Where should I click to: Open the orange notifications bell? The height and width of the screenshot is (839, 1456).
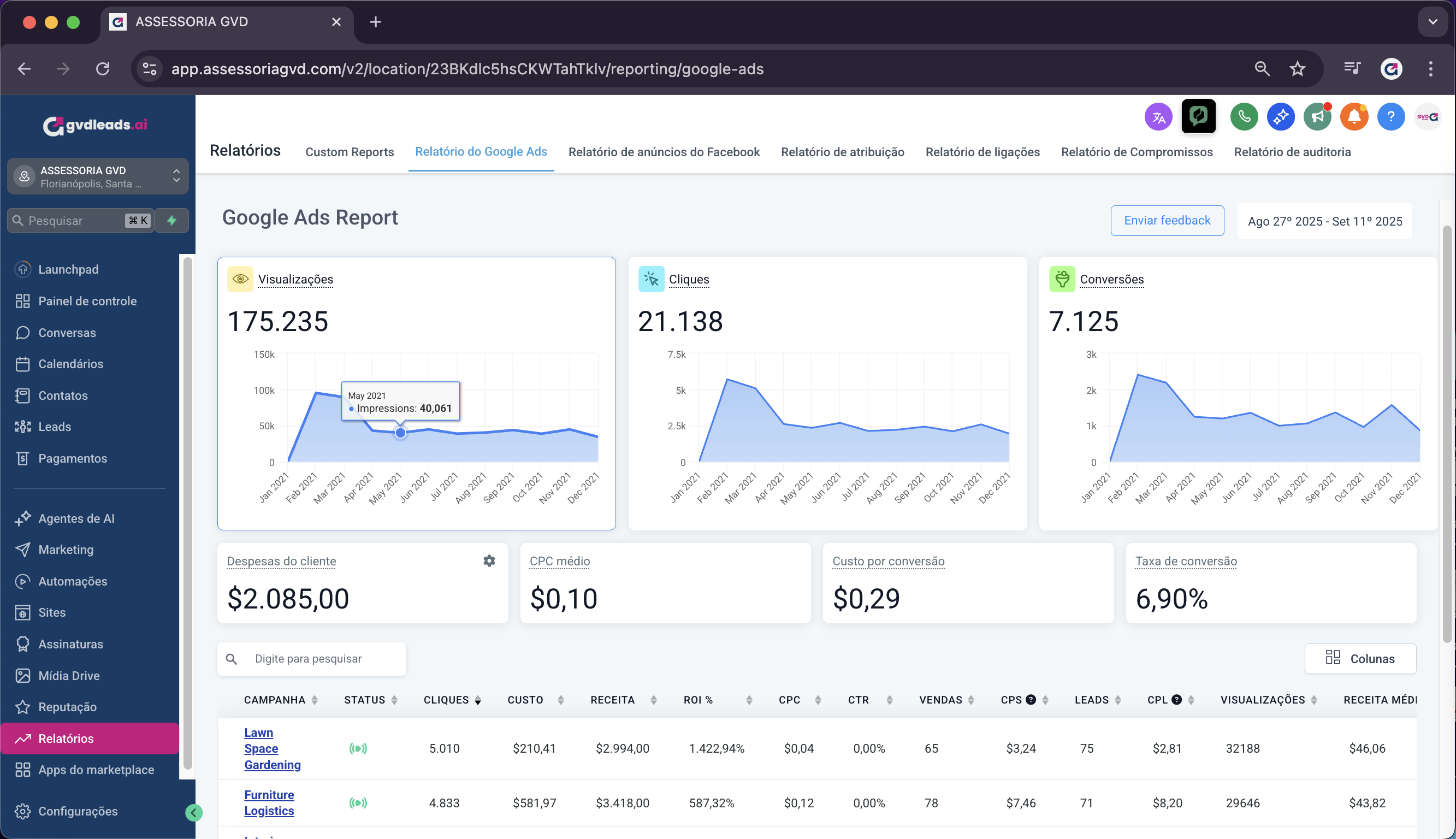tap(1353, 117)
